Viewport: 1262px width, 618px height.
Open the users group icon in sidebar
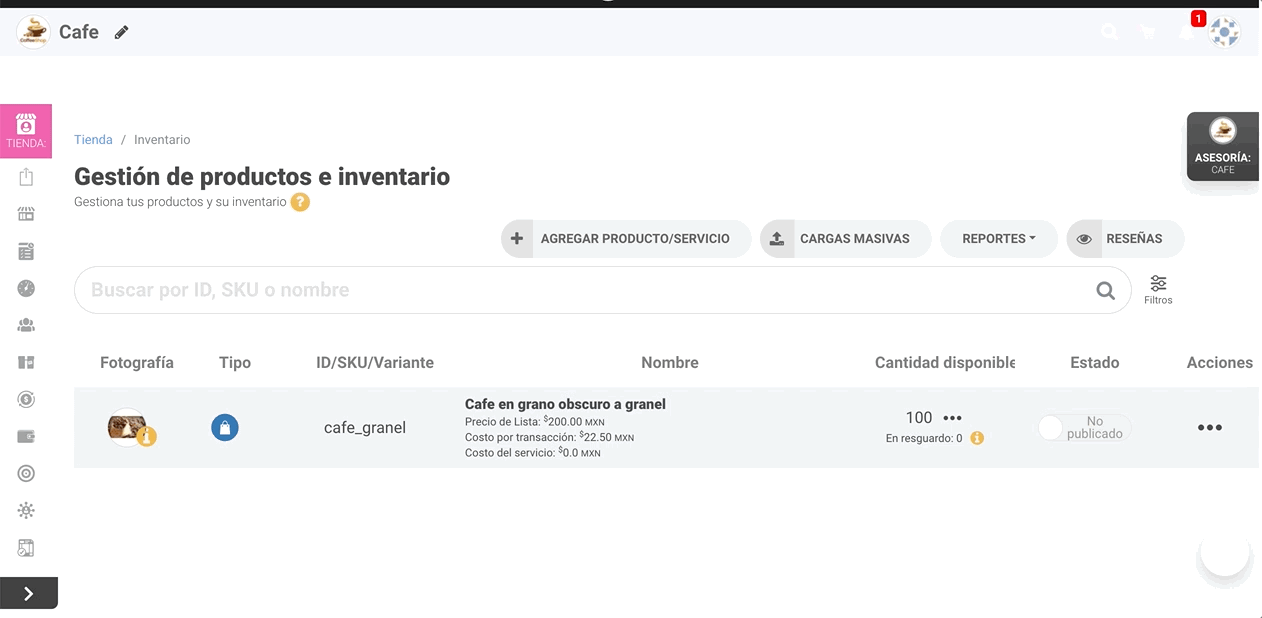click(x=26, y=325)
